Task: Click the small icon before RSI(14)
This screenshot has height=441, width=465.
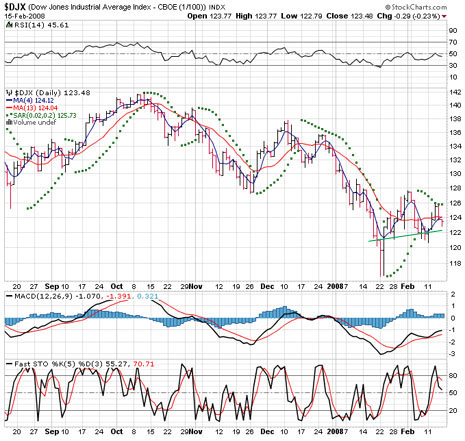Action: (9, 25)
